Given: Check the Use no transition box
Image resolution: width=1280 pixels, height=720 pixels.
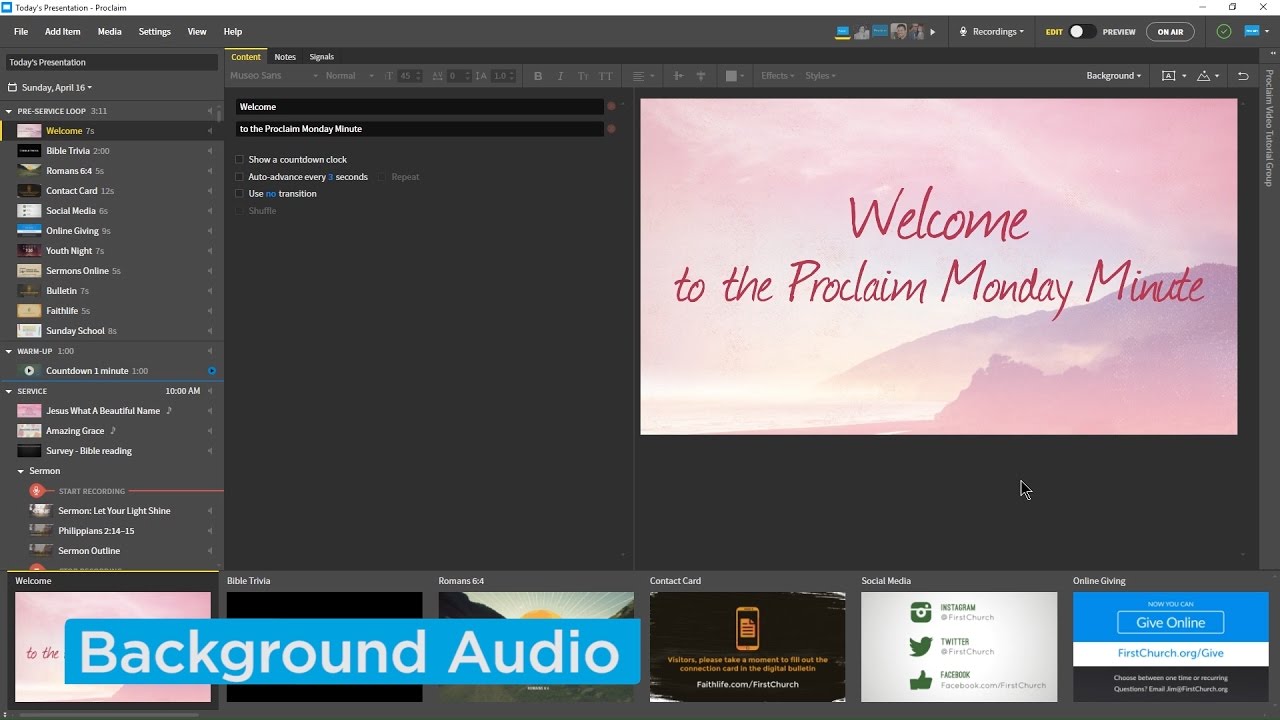Looking at the screenshot, I should click(x=239, y=194).
